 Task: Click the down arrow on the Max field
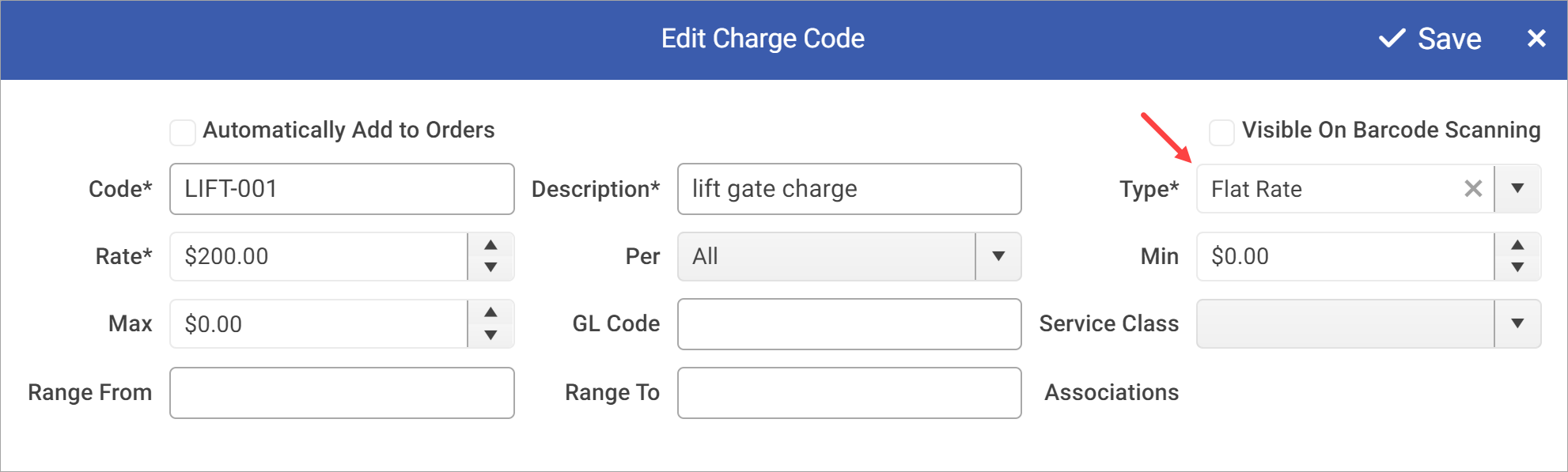pos(490,335)
